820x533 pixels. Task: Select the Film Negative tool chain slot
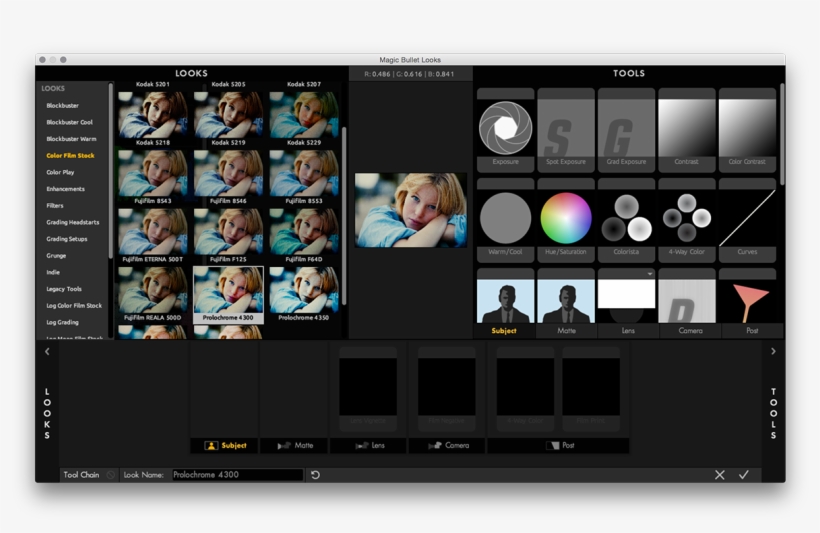[x=447, y=389]
